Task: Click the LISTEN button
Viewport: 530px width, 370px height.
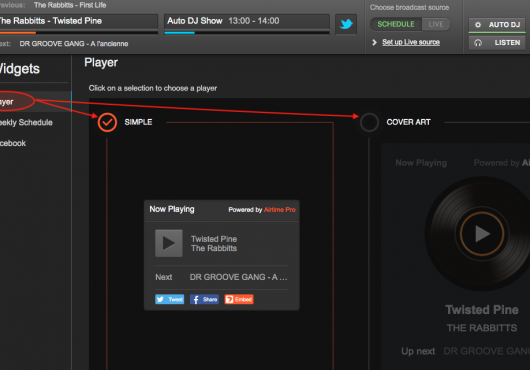Action: pos(497,43)
